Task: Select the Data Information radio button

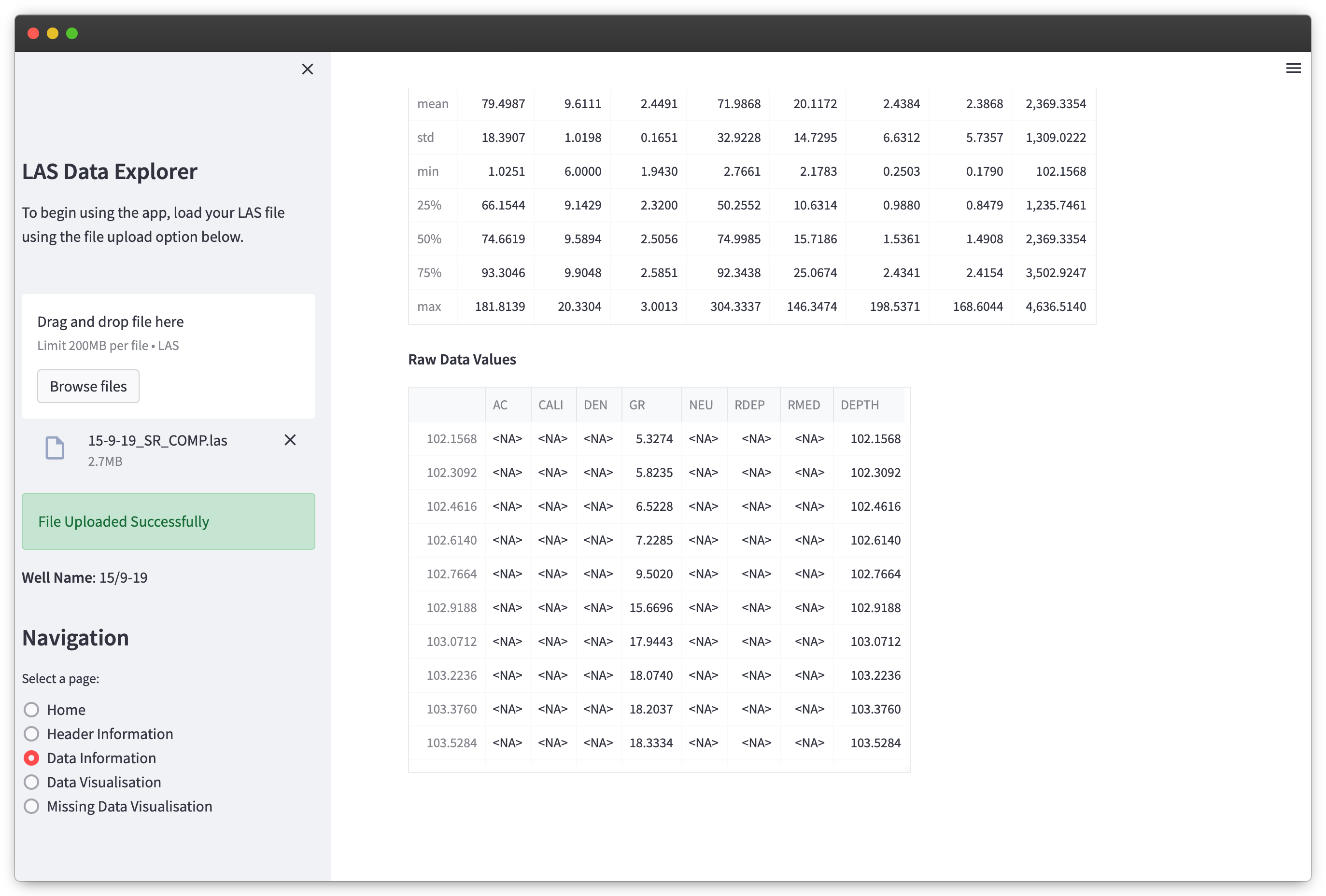Action: (31, 758)
